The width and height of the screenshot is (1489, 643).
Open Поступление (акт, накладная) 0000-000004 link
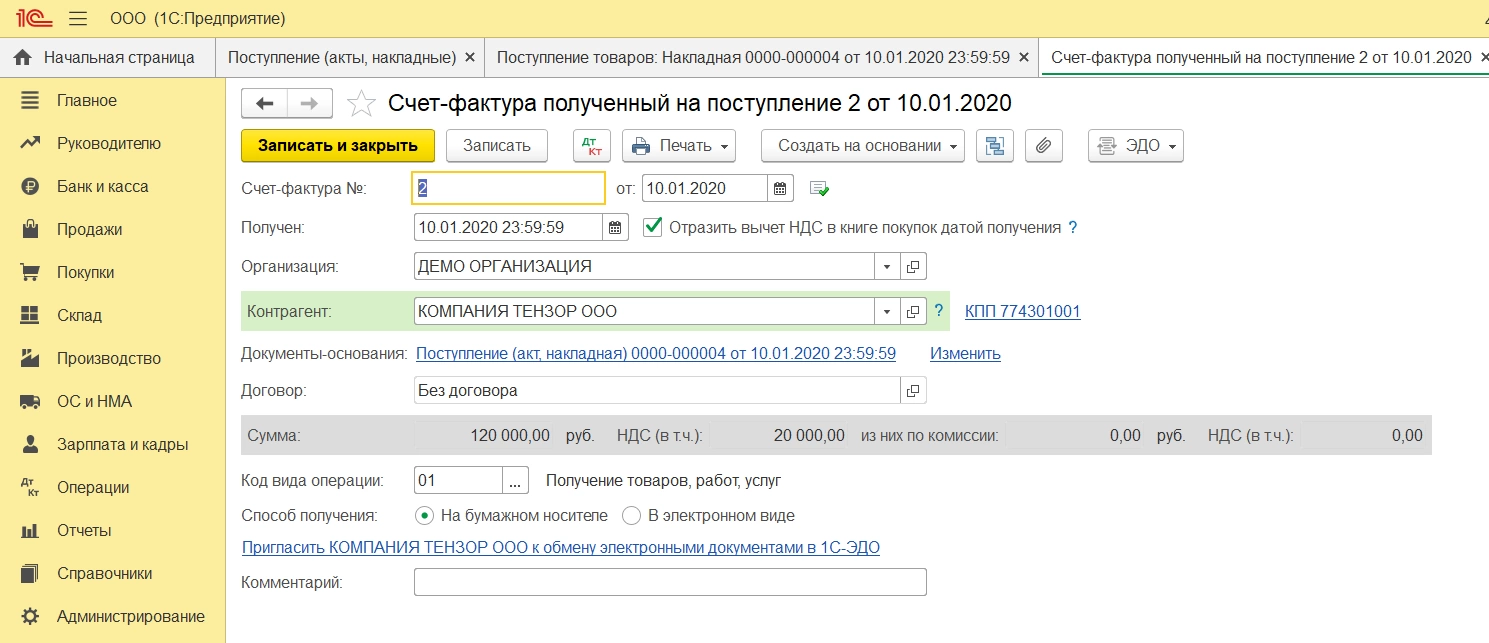(656, 353)
